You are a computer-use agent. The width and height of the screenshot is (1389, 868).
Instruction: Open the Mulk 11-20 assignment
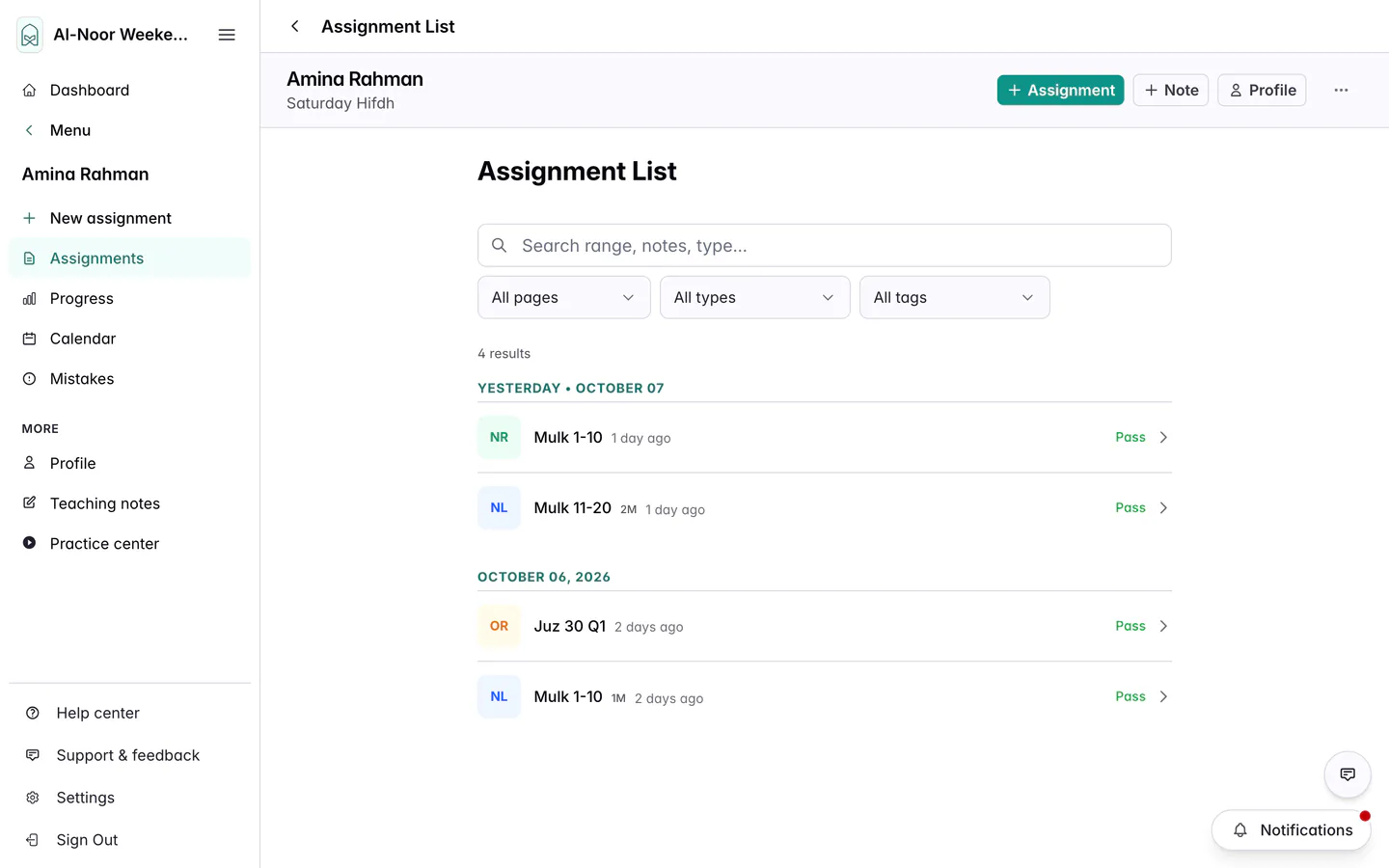click(825, 507)
